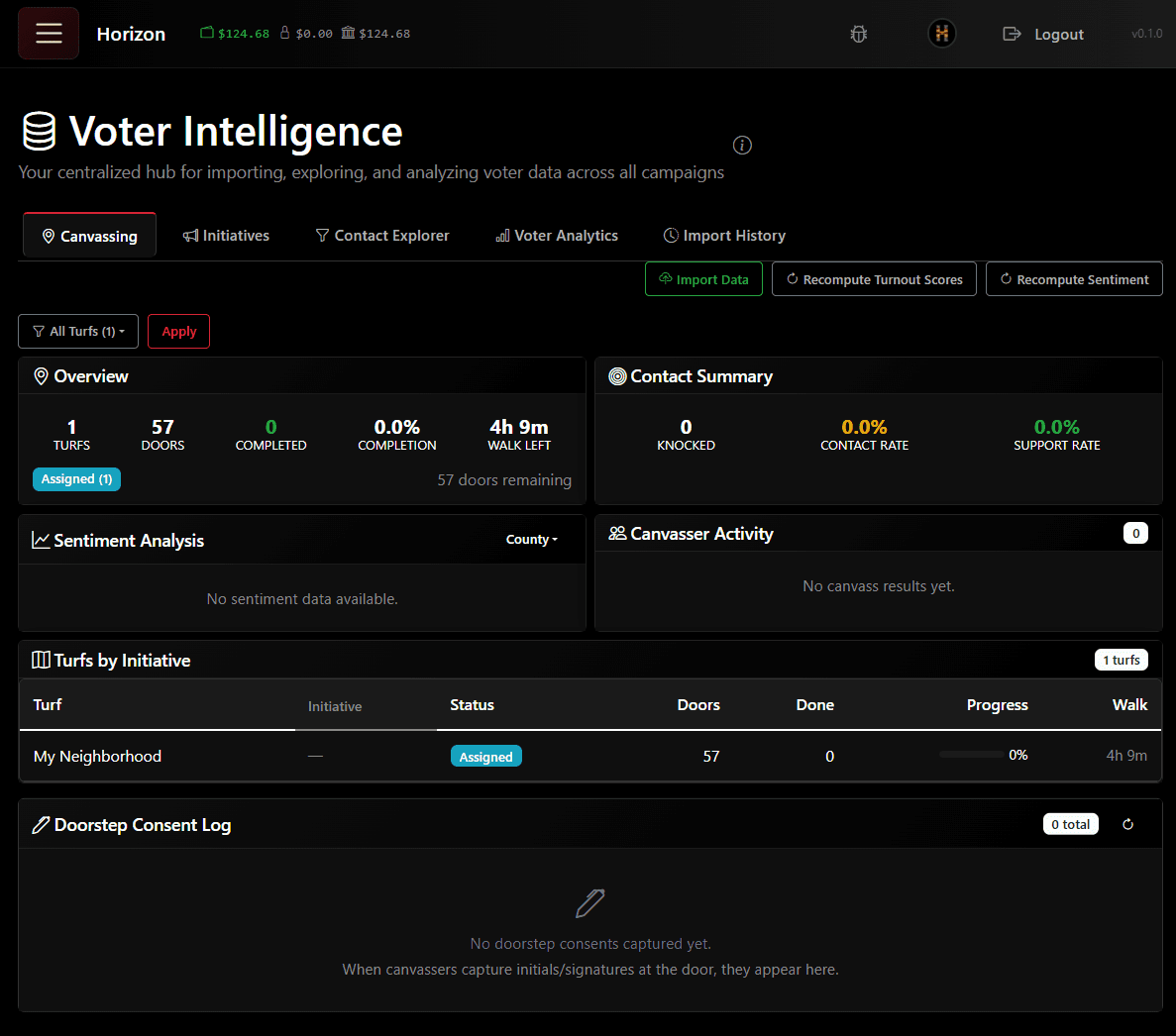
Task: Click the Canvasser Activity 0 count badge
Action: [x=1135, y=533]
